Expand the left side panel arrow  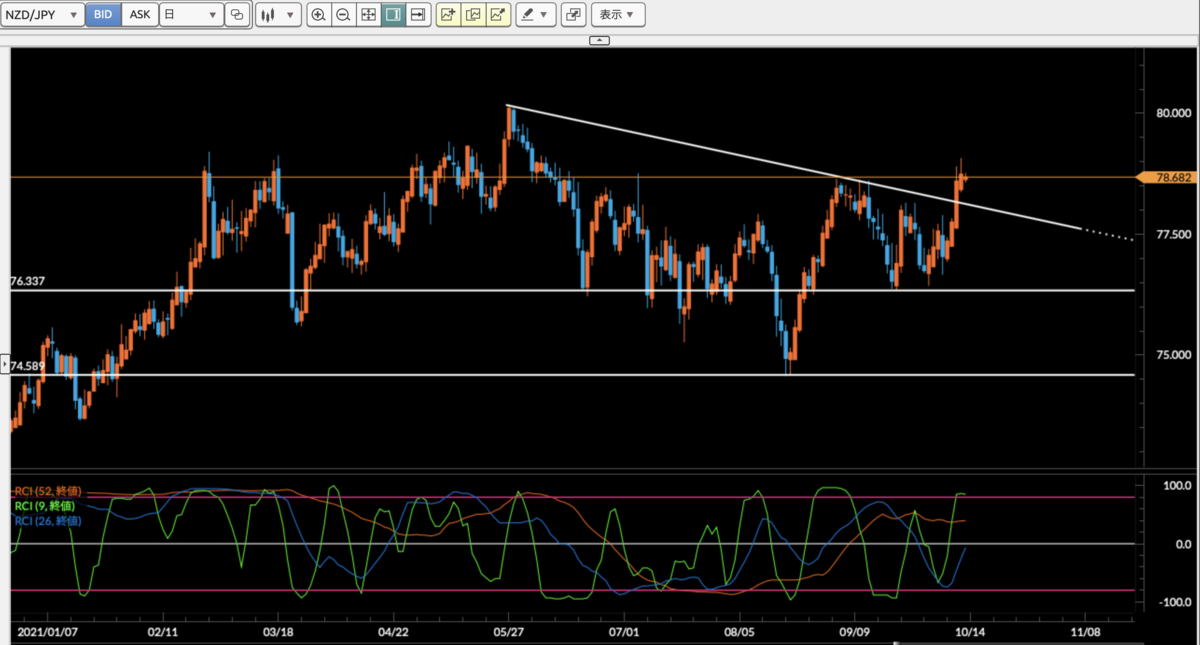pos(4,366)
